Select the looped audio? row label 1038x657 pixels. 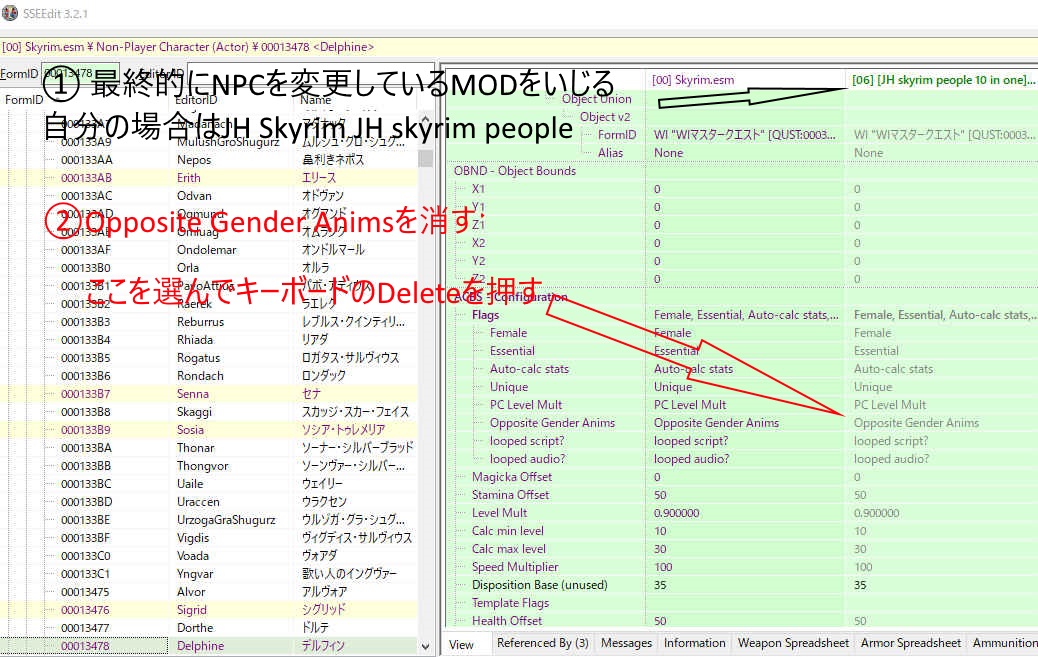[x=528, y=458]
